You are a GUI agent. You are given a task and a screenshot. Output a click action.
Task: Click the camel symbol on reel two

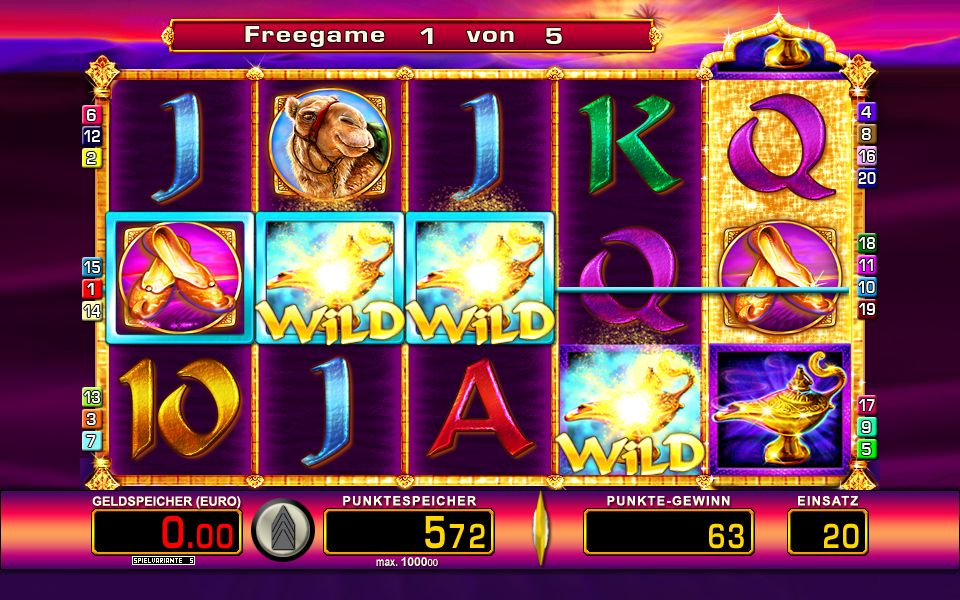click(x=330, y=145)
